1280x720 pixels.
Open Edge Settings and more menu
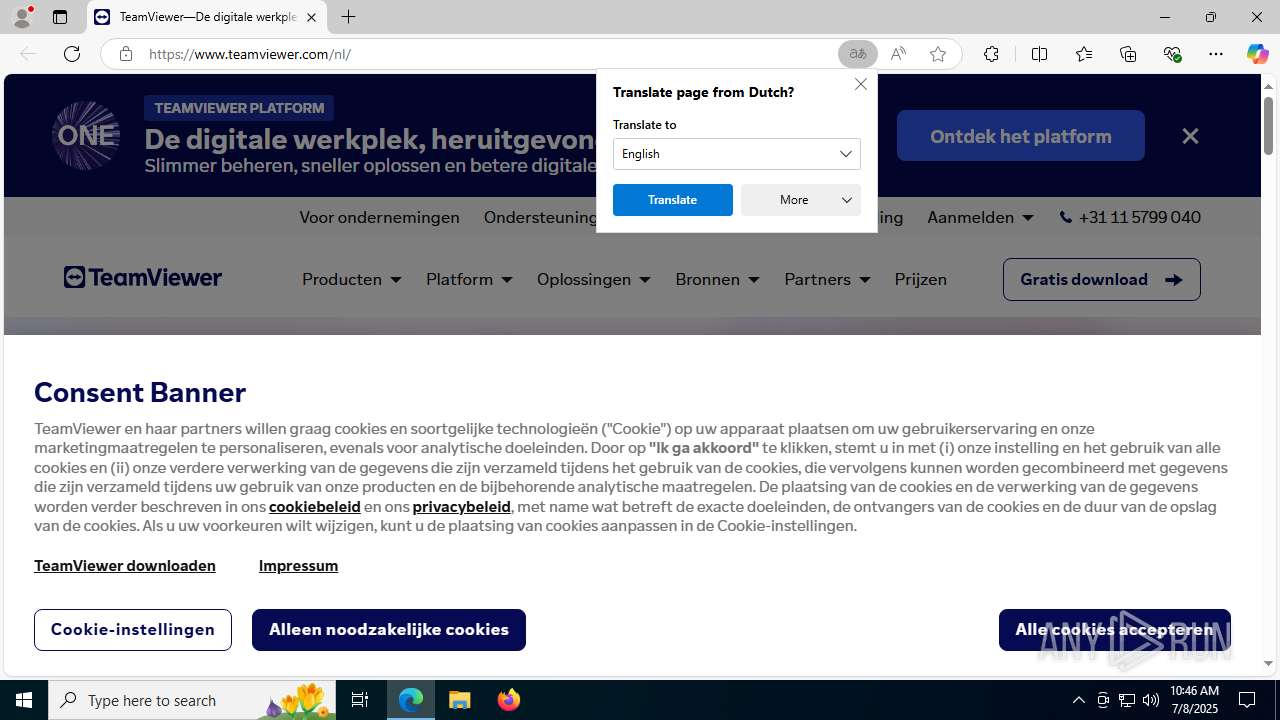click(x=1216, y=54)
